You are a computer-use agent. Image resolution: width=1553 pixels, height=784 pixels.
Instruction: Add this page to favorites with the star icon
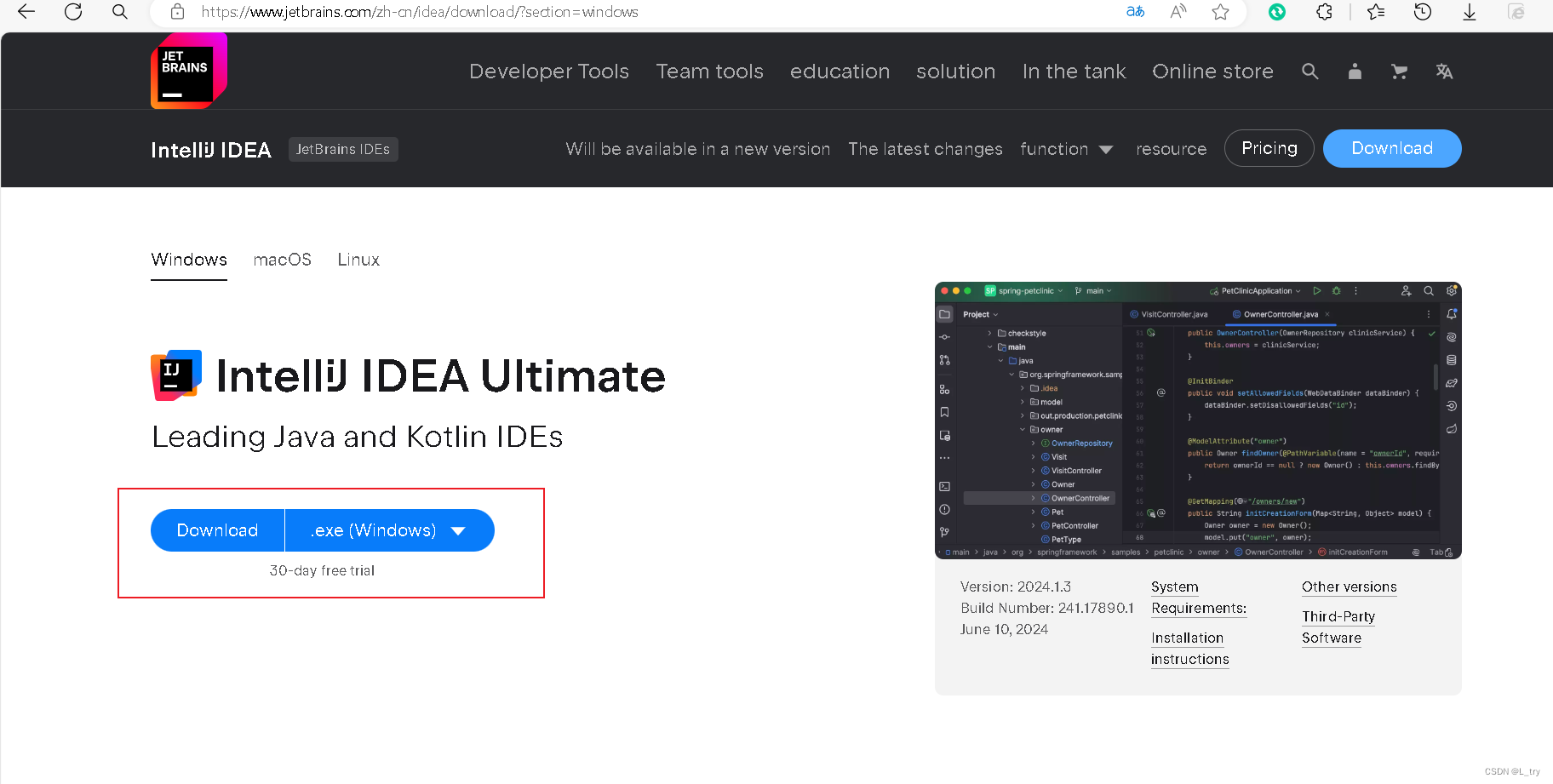[x=1221, y=12]
